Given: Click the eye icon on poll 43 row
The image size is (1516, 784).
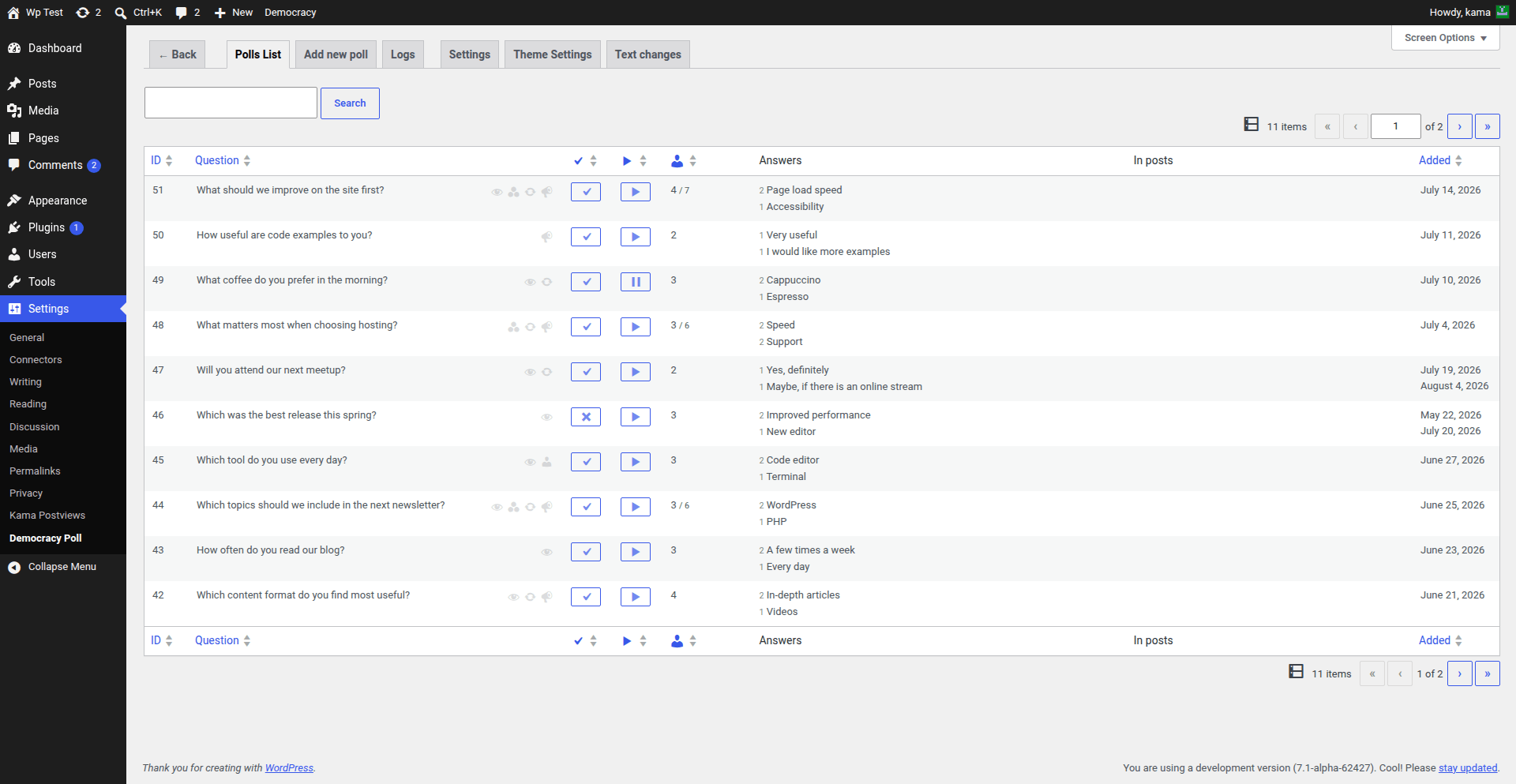Looking at the screenshot, I should (546, 552).
